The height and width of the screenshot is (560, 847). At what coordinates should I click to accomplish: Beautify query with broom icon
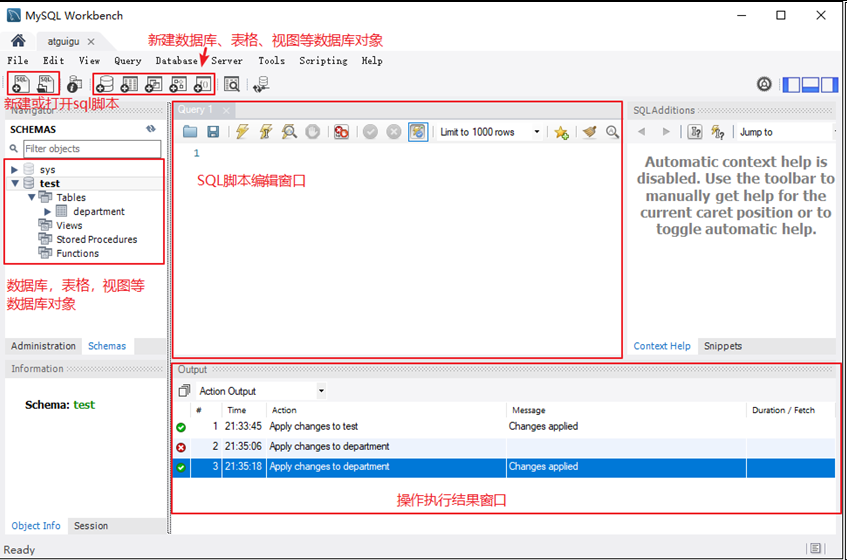(x=589, y=131)
